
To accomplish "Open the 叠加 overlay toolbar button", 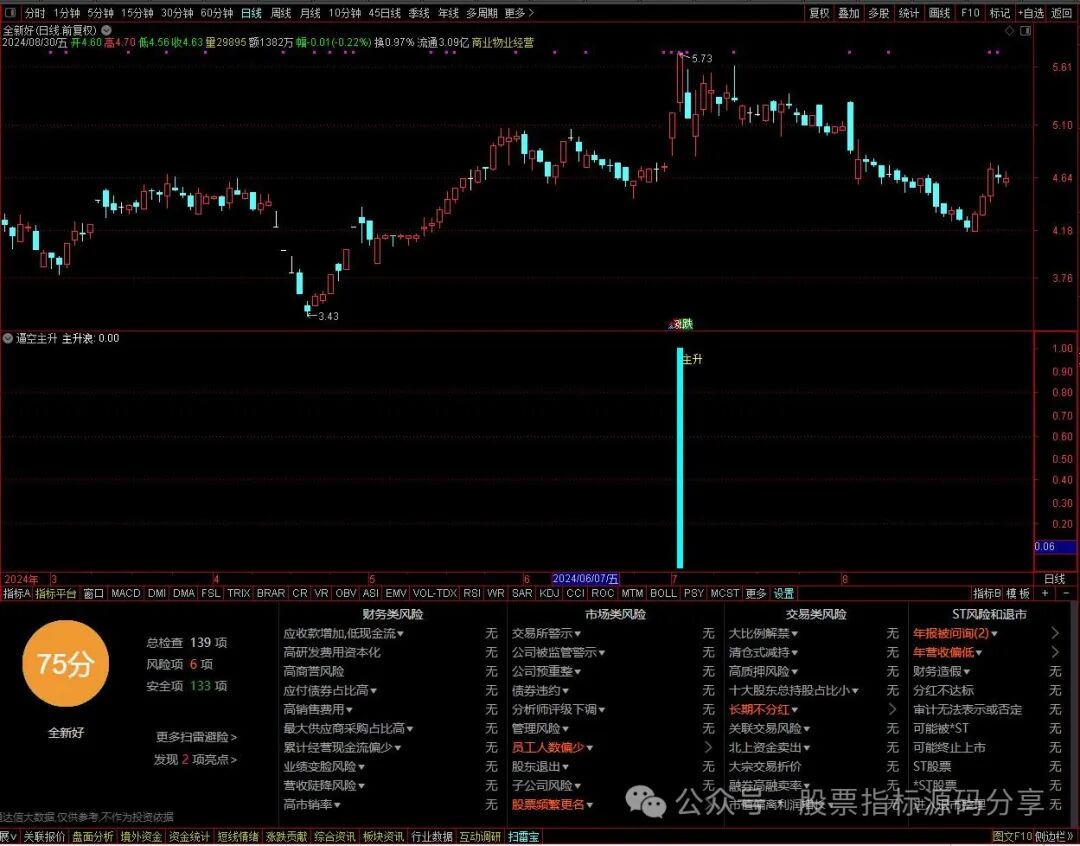I will point(849,13).
